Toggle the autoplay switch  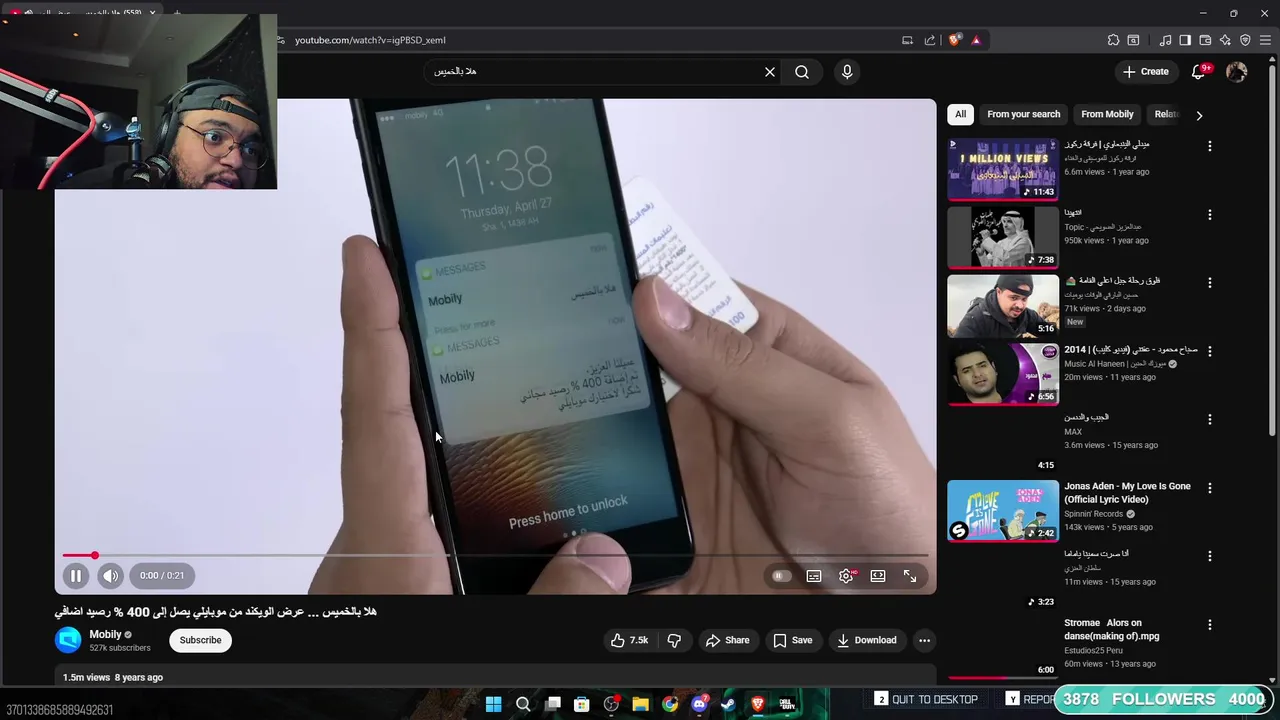pos(781,576)
